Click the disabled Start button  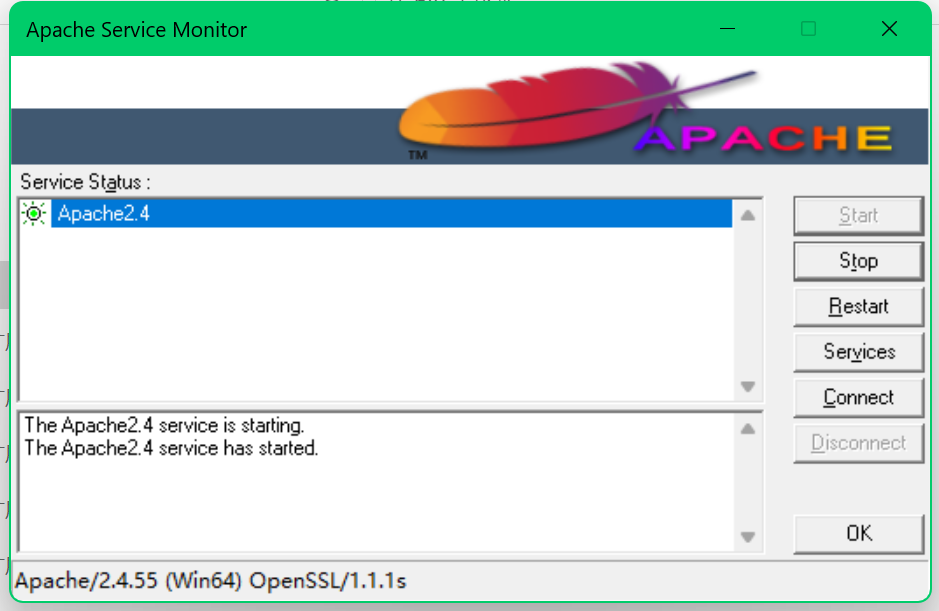[858, 216]
